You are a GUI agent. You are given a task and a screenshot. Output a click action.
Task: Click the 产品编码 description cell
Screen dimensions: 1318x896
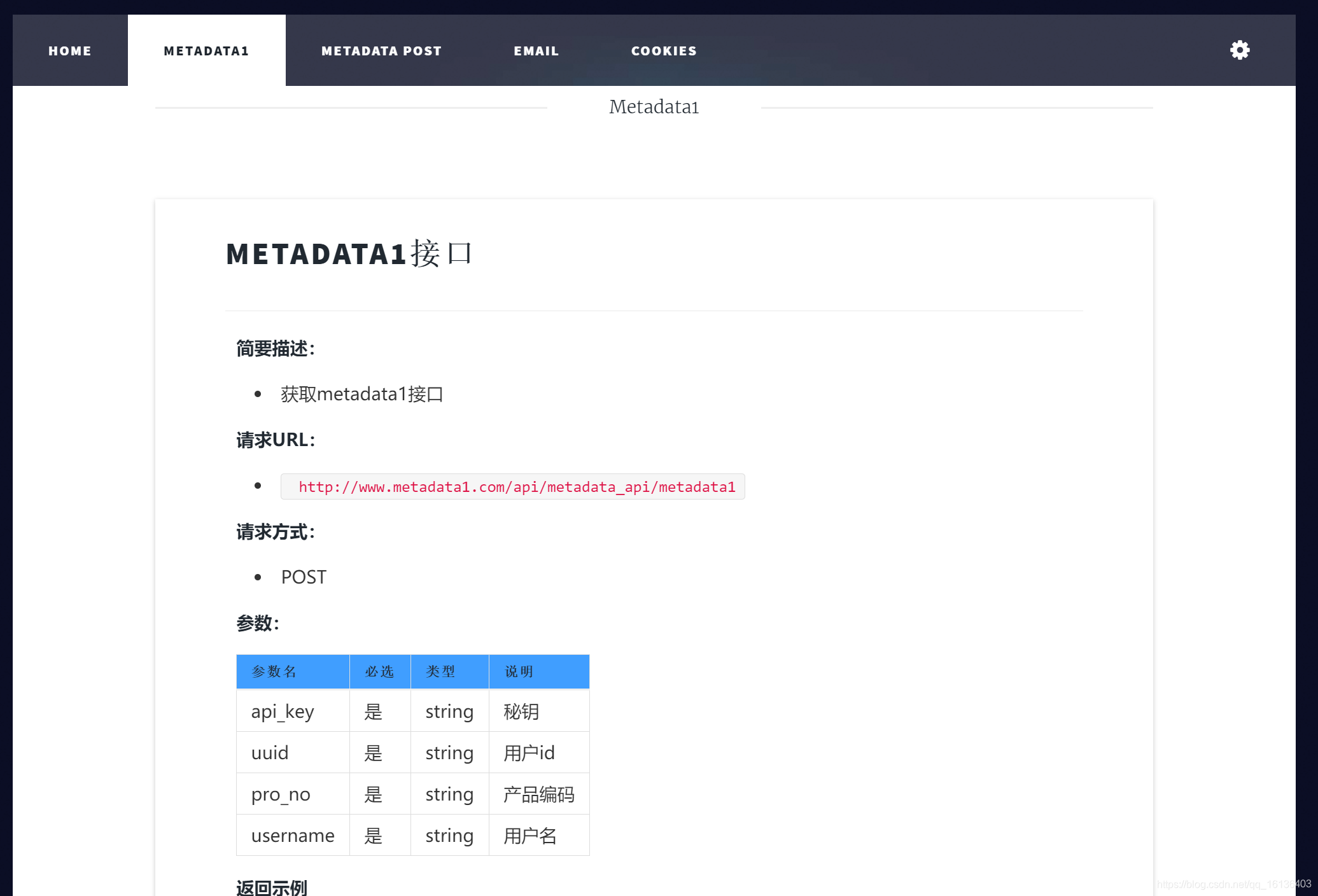(538, 794)
